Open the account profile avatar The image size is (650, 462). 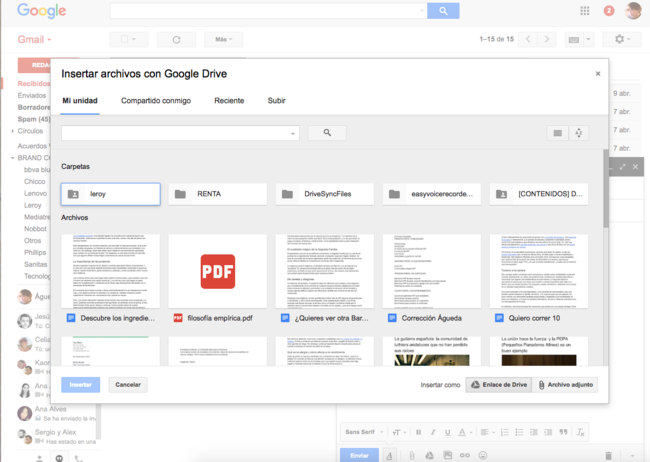(x=633, y=11)
